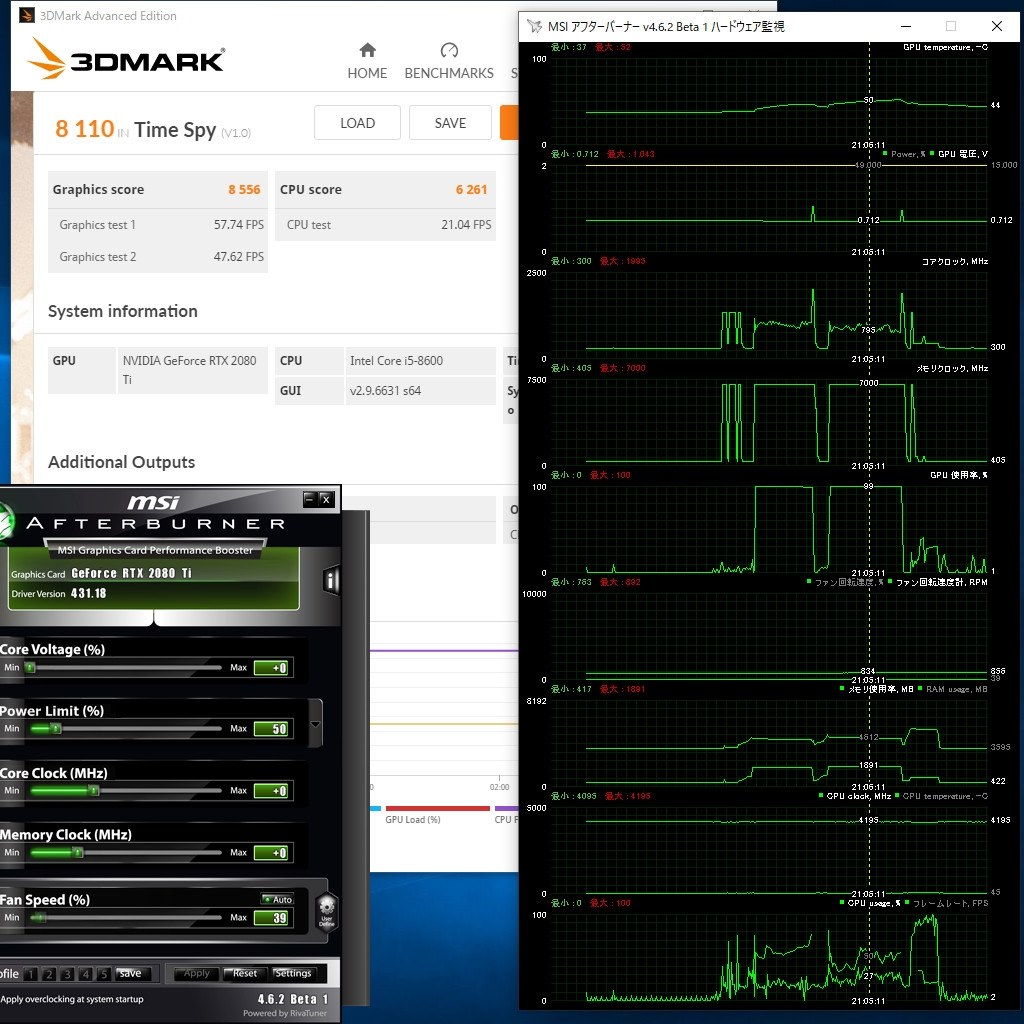Click the Intel Core i5-8600 cell
The image size is (1024, 1024).
coord(420,360)
